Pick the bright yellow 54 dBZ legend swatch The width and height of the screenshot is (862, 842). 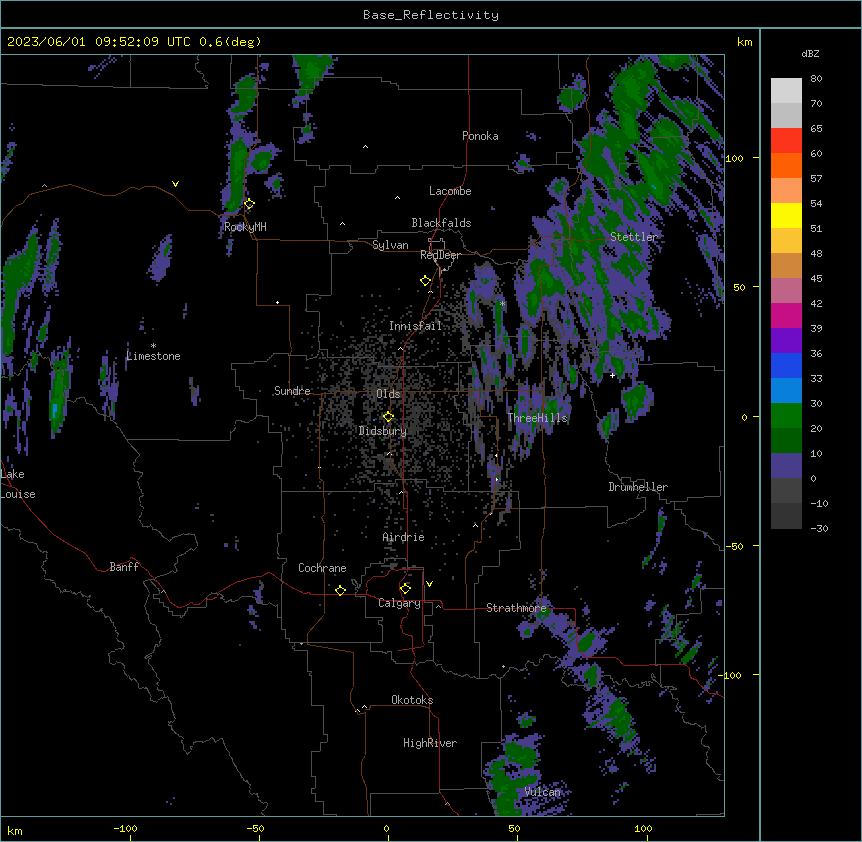click(x=786, y=215)
